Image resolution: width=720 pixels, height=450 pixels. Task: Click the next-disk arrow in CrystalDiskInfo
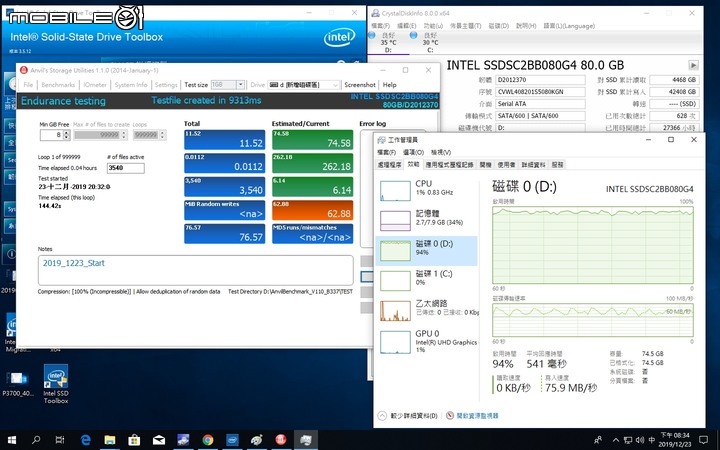[693, 65]
